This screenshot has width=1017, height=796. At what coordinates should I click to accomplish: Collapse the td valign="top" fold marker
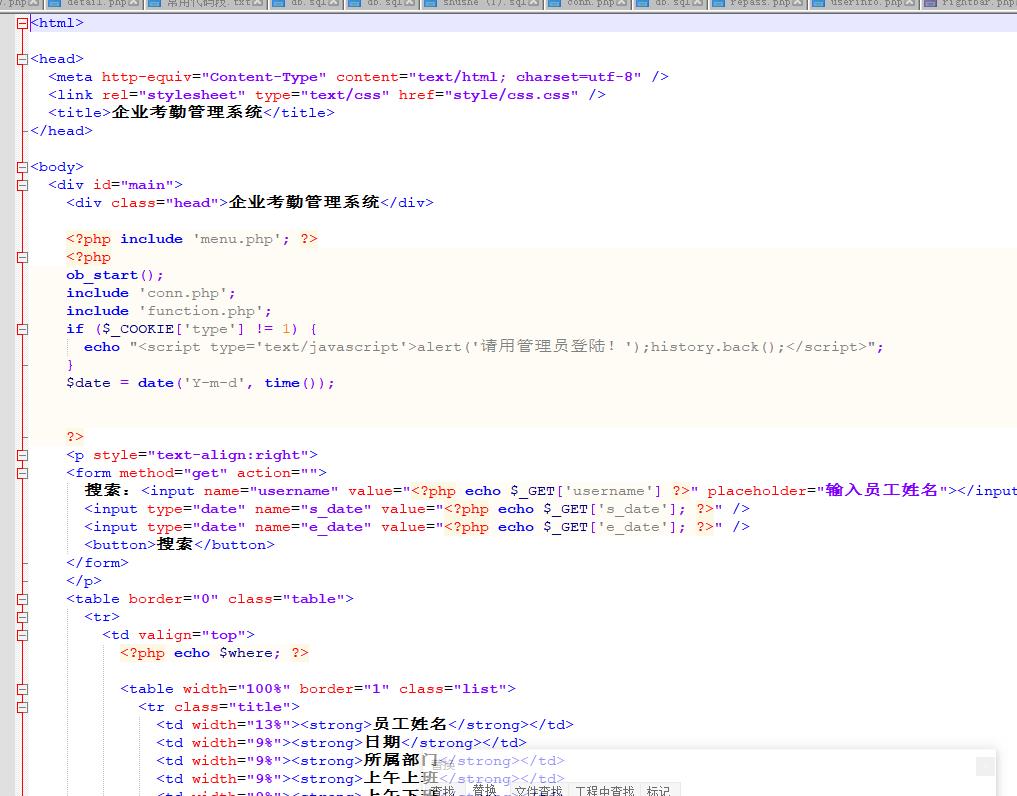point(23,635)
